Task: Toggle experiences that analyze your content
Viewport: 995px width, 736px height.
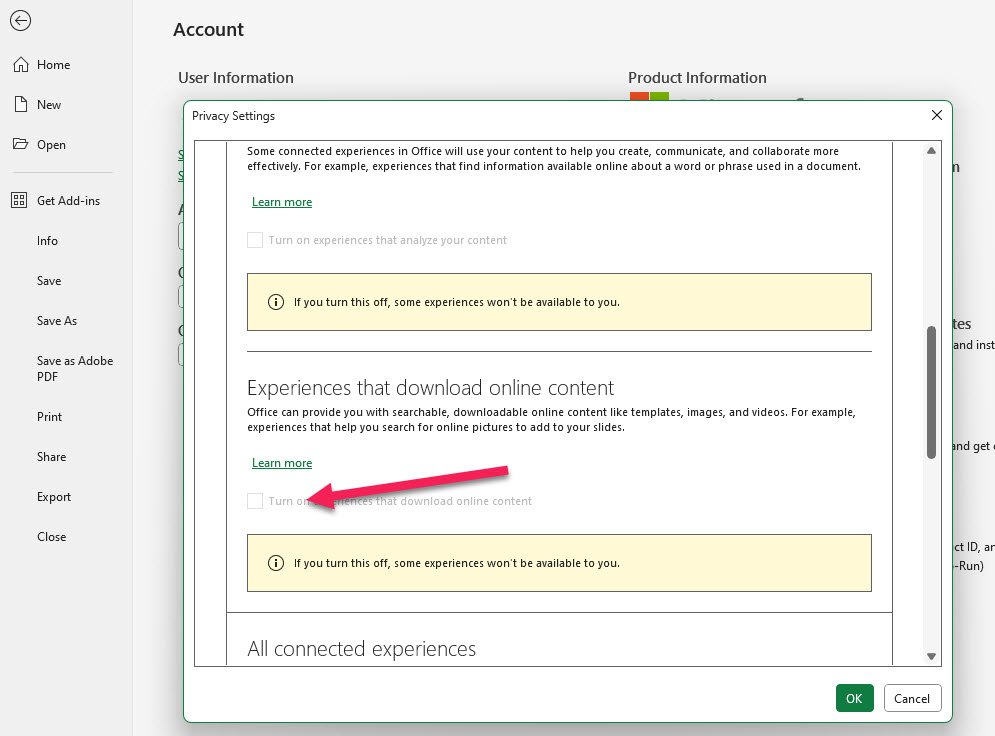Action: [x=255, y=240]
